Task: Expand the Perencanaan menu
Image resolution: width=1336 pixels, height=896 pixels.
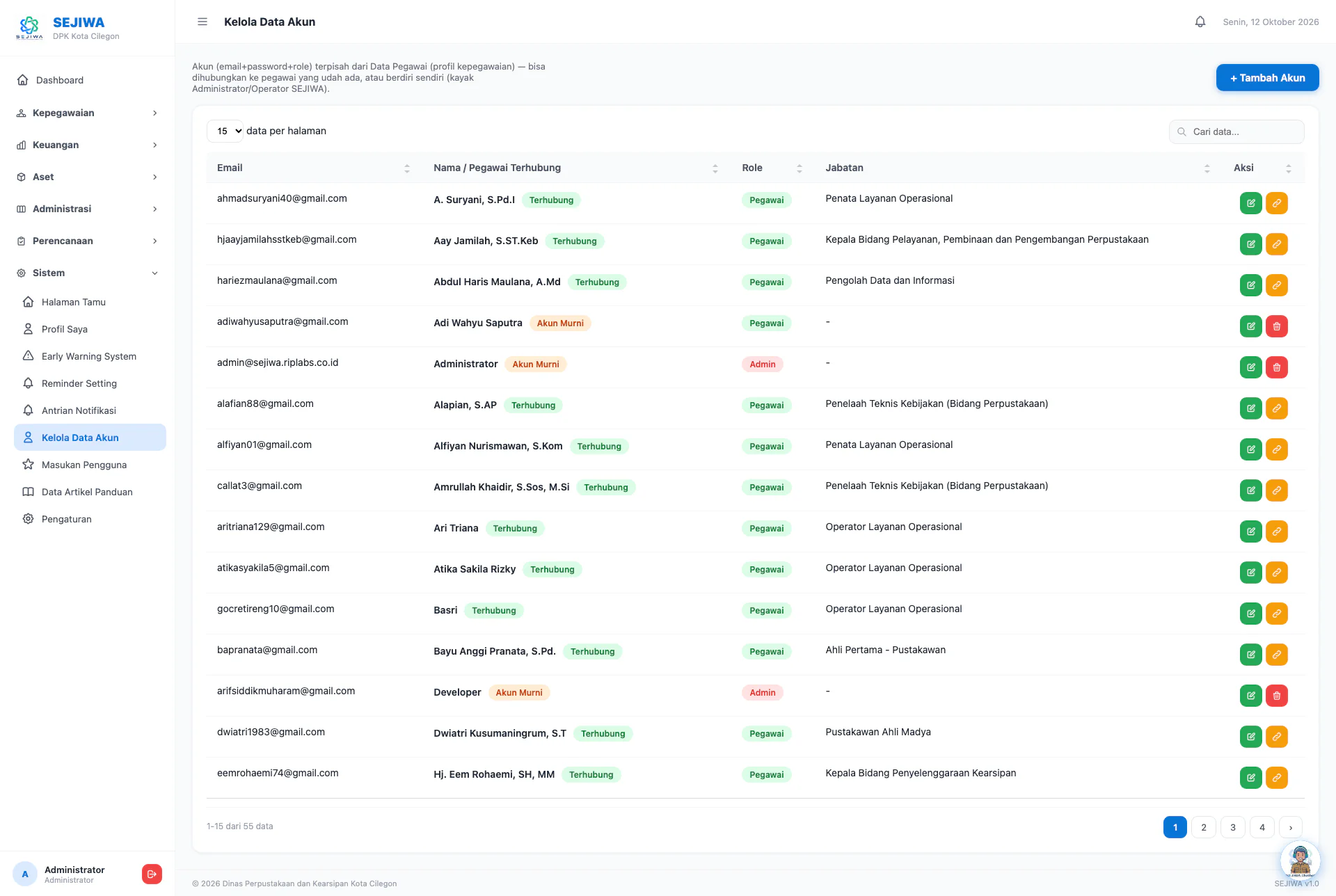Action: point(88,241)
